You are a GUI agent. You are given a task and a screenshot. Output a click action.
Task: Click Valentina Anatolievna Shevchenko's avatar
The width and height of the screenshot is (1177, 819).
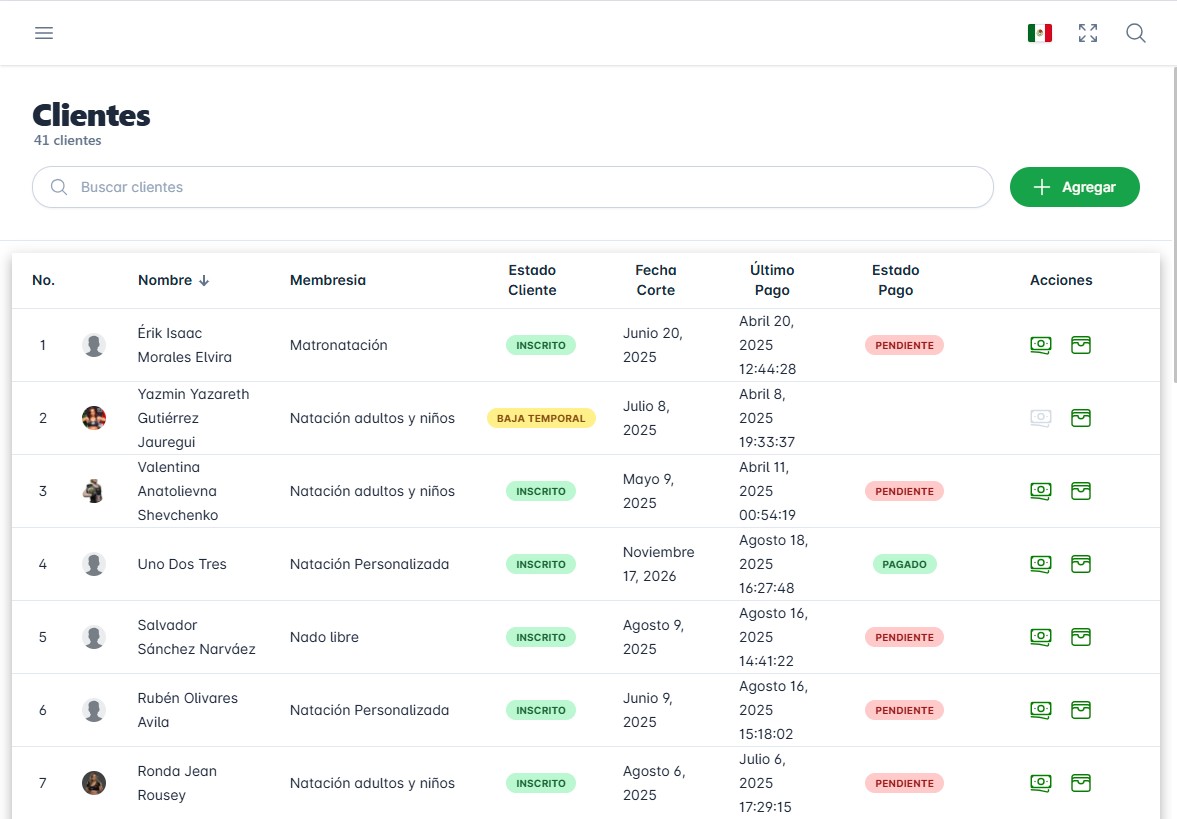click(94, 491)
